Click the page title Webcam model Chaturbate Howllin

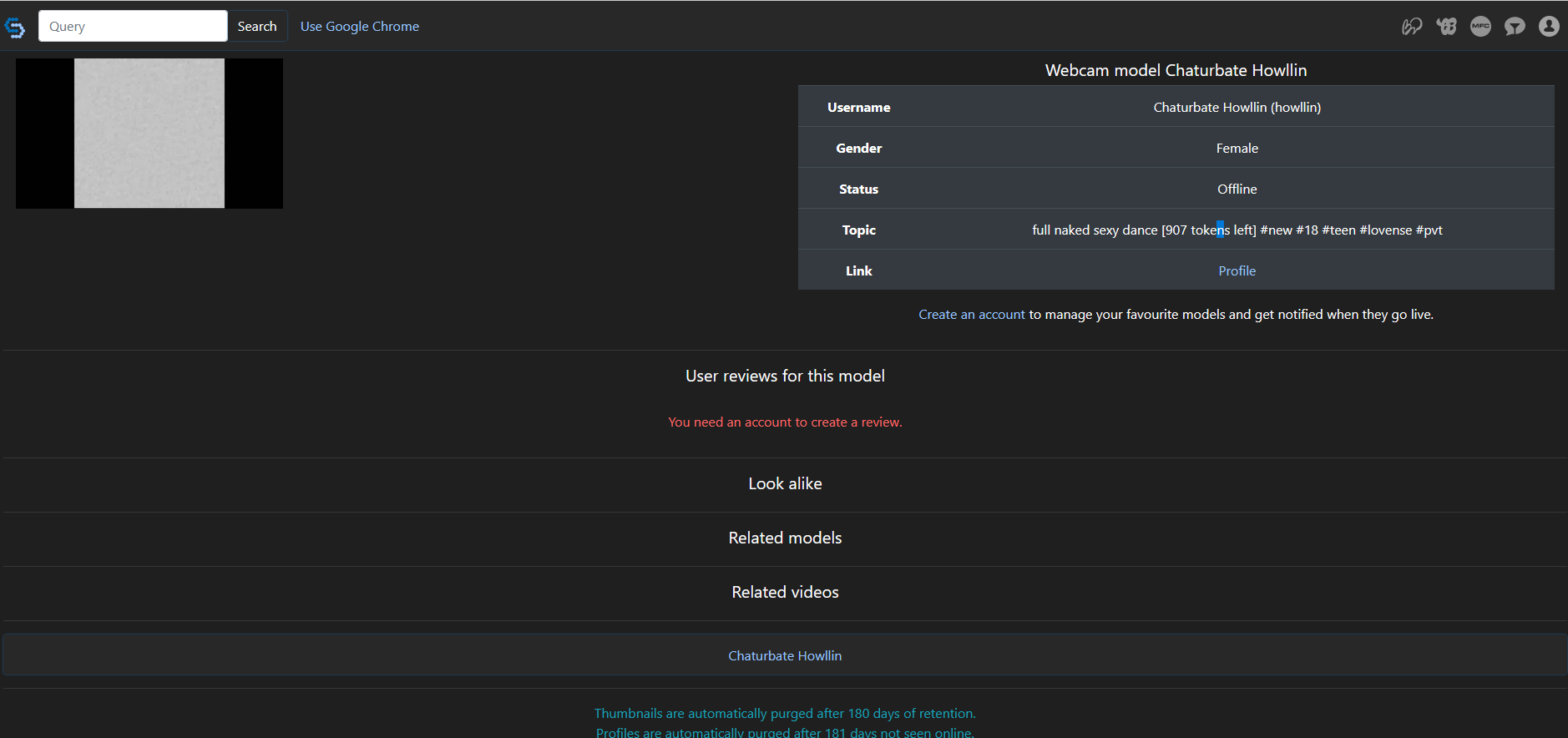[1176, 70]
